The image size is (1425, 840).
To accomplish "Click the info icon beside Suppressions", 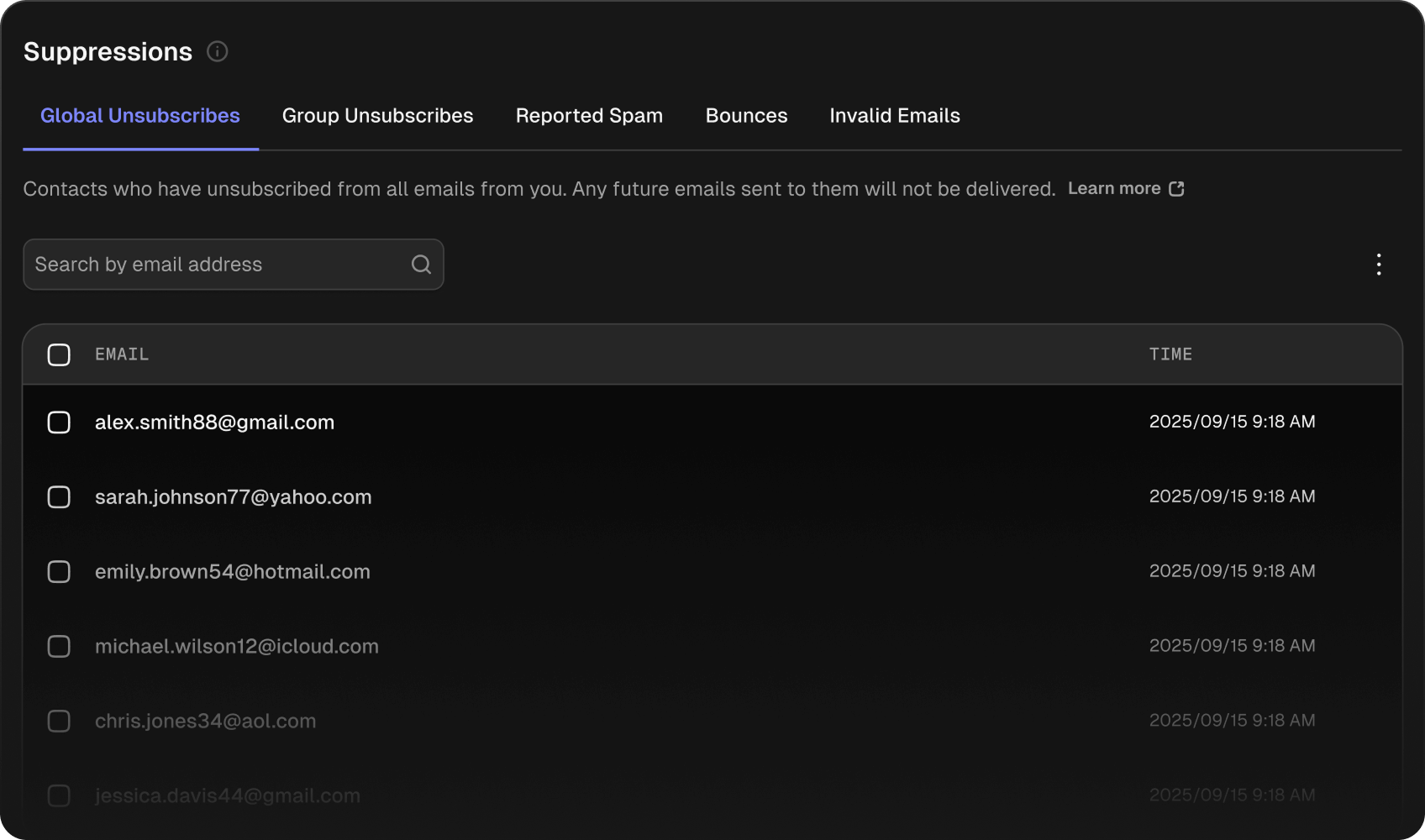I will tap(218, 52).
